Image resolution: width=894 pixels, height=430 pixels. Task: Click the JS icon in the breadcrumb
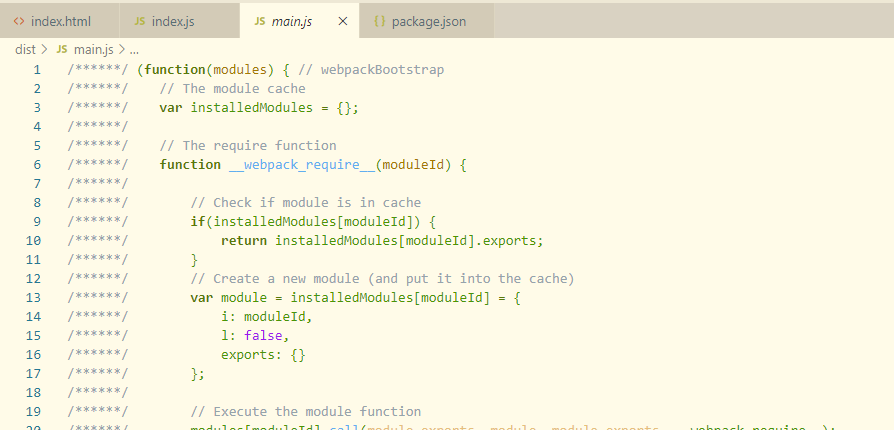click(62, 50)
